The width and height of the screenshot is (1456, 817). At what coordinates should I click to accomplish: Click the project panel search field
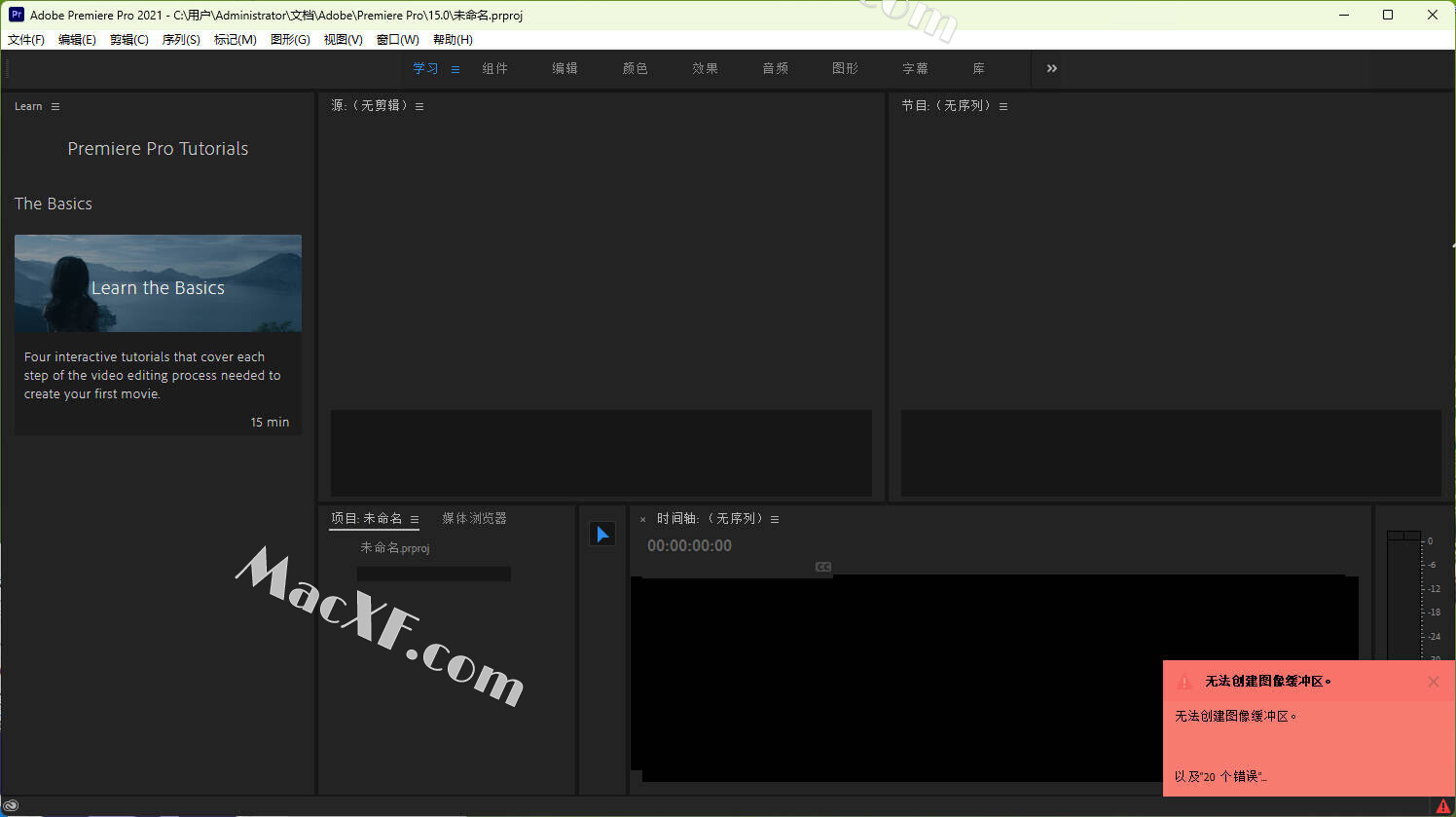[434, 574]
